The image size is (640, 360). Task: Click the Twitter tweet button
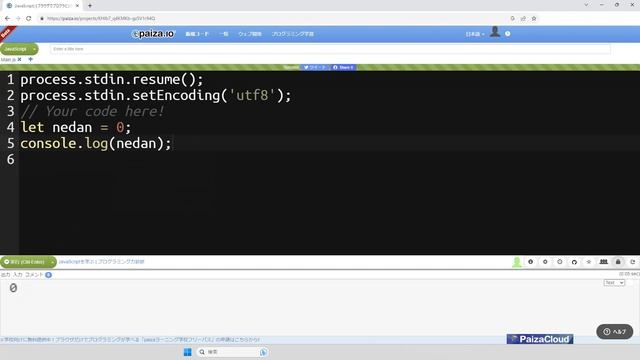(315, 67)
